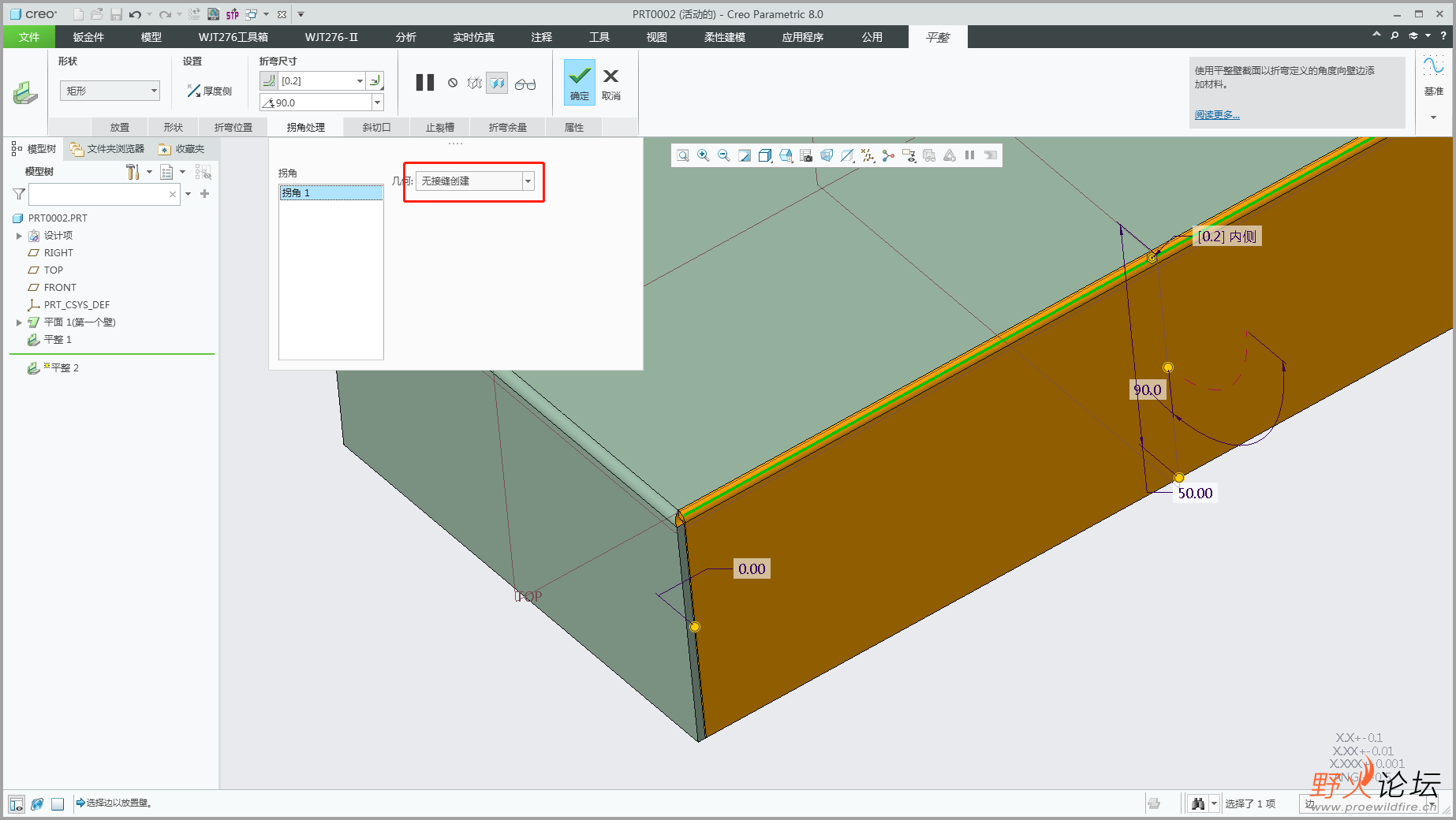Switch to the 钣金件 ribbon tab

(x=88, y=37)
